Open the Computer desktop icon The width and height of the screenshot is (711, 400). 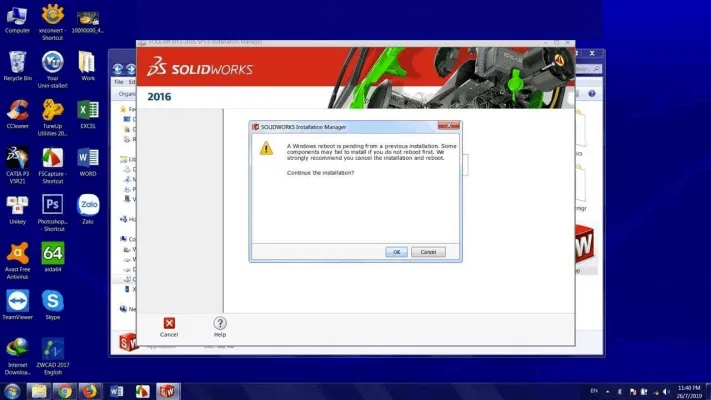pyautogui.click(x=17, y=19)
